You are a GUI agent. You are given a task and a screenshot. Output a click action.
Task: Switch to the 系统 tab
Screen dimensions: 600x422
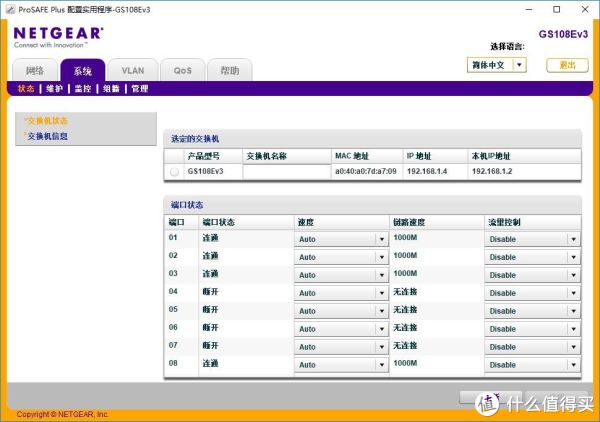(83, 70)
